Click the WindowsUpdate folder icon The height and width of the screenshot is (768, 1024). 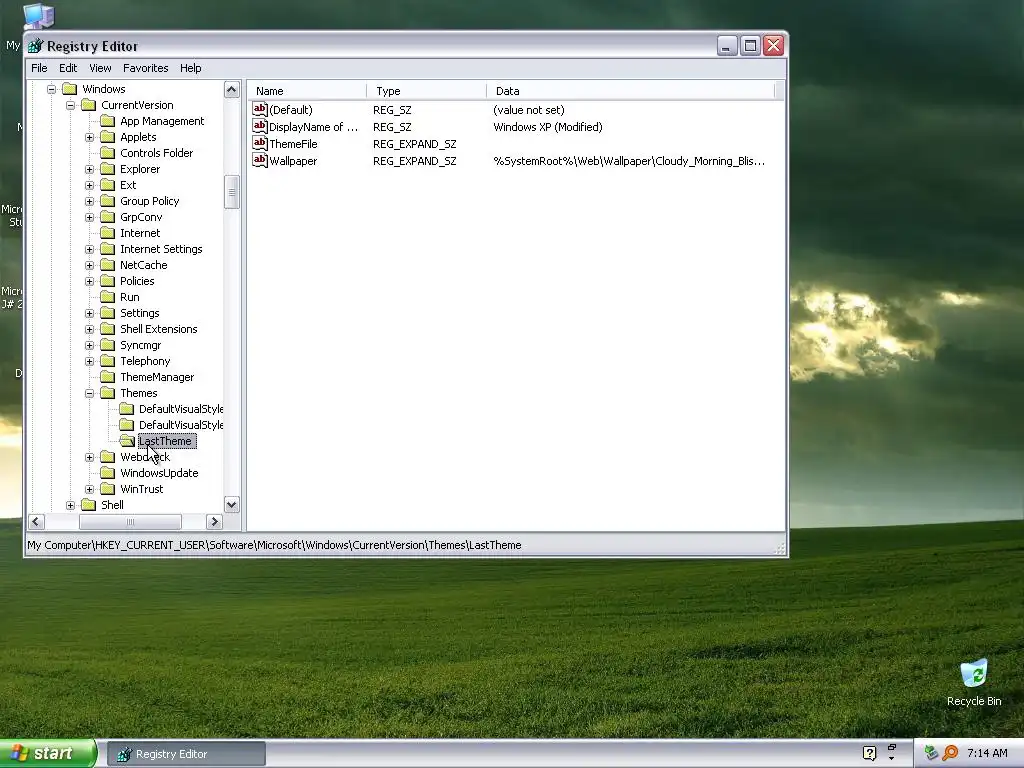(107, 473)
